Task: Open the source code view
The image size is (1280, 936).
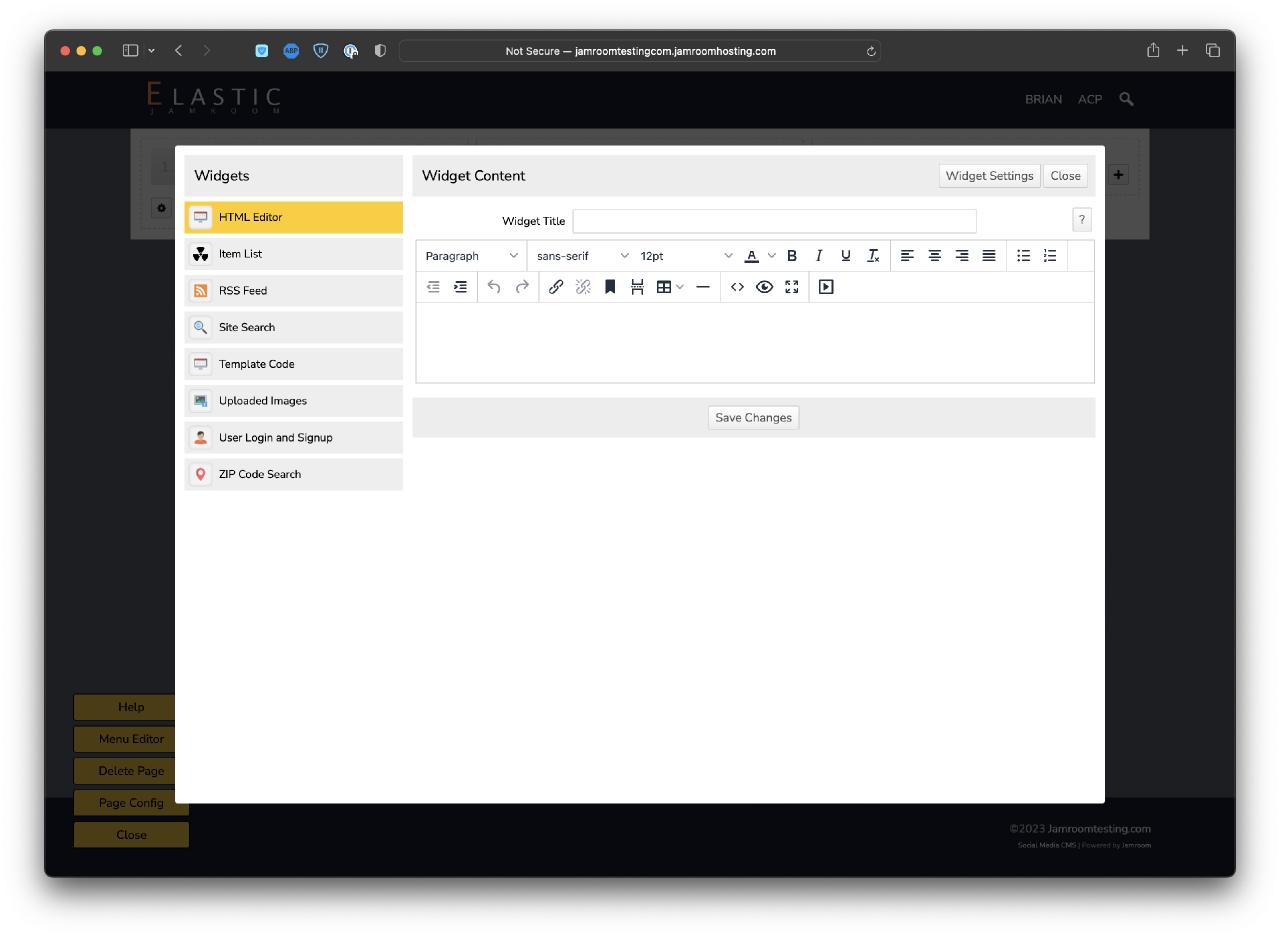Action: click(x=737, y=287)
